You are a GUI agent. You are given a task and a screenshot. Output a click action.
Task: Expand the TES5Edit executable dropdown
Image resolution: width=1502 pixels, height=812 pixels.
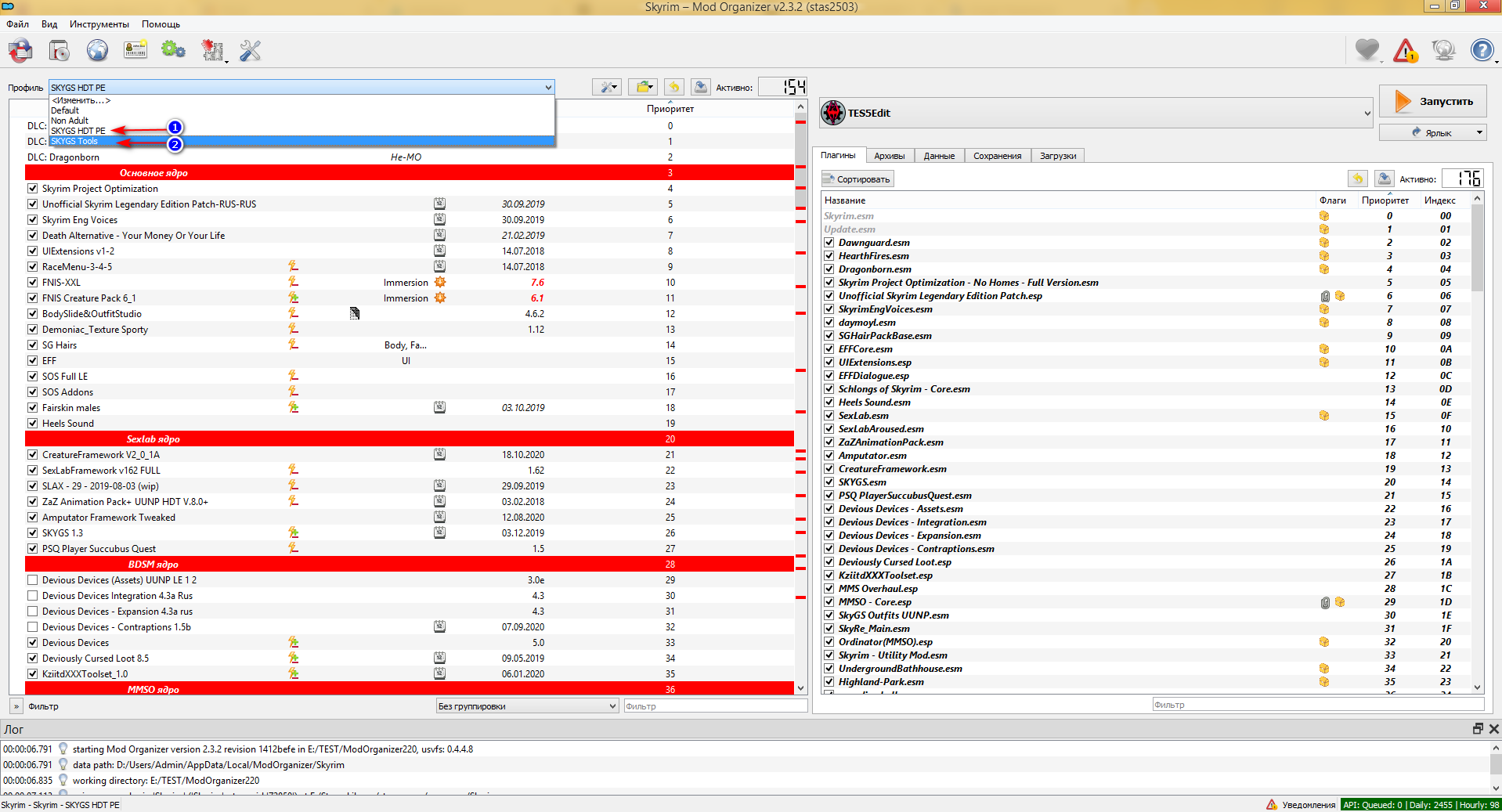1367,113
